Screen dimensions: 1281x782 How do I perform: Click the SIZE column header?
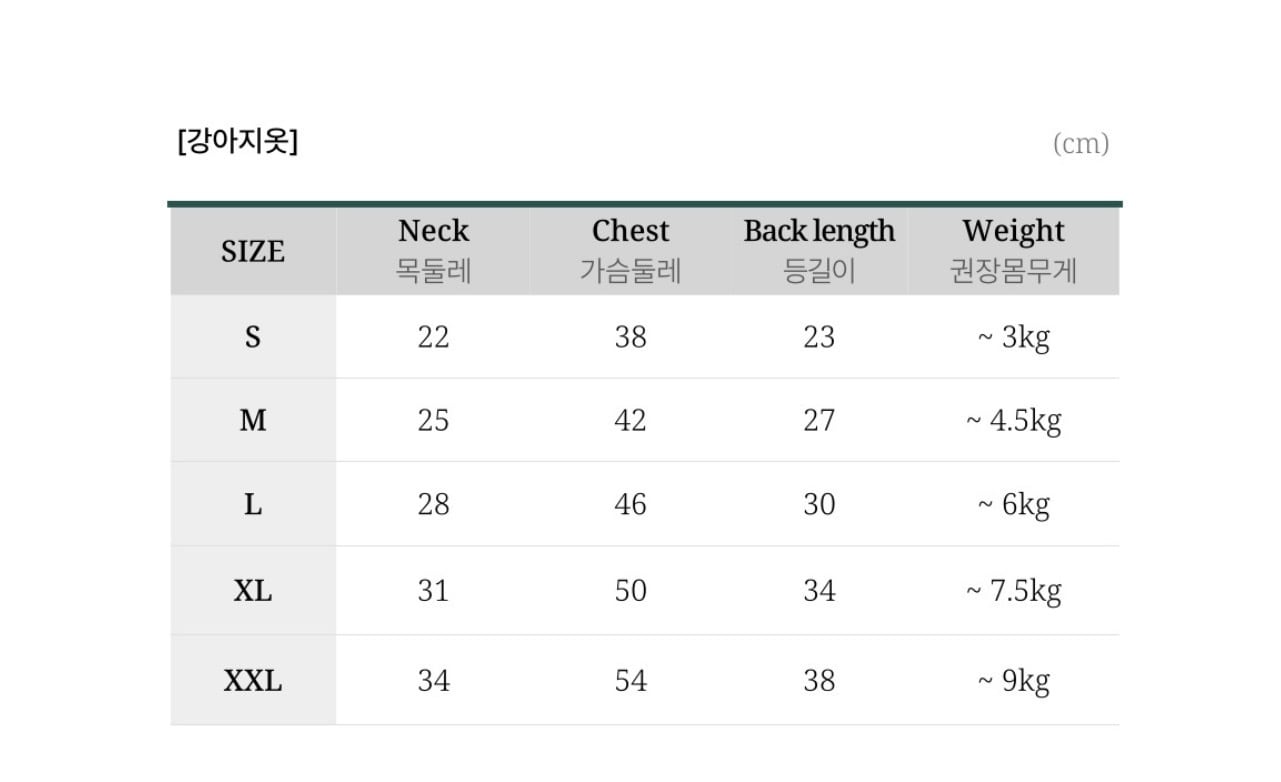[253, 251]
